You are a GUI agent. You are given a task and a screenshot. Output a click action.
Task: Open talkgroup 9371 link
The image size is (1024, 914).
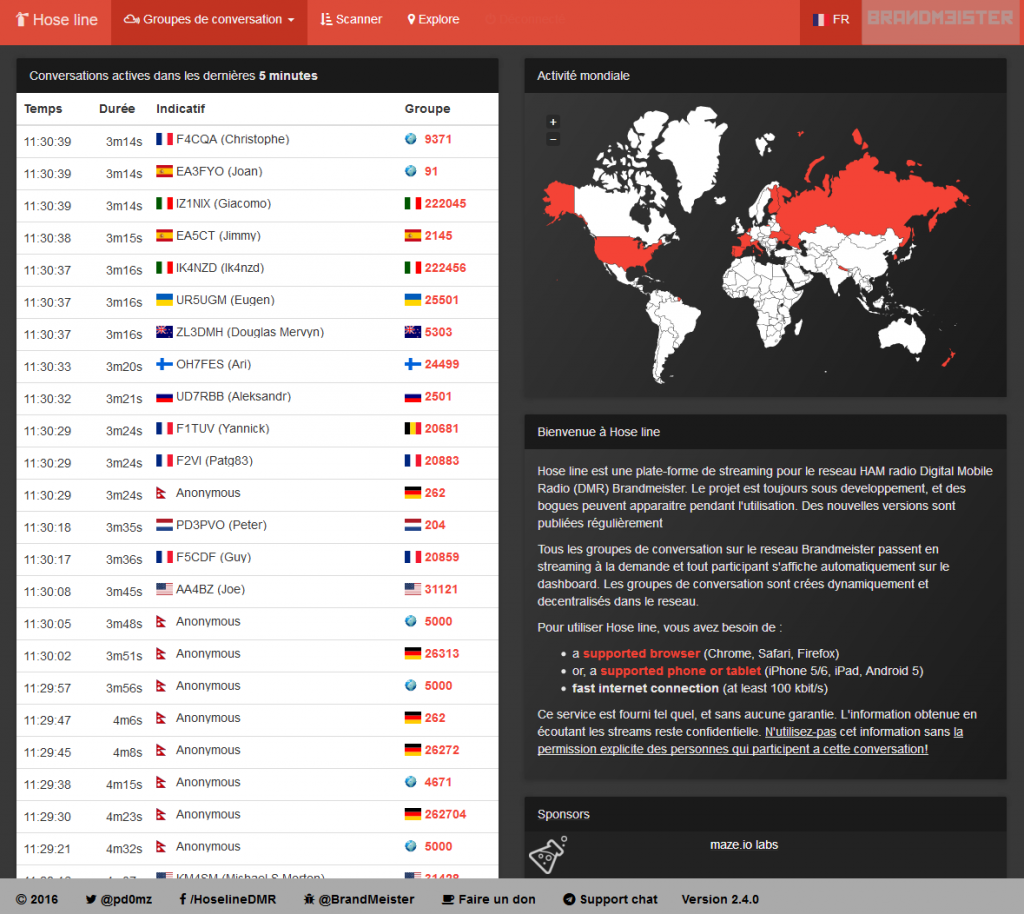[438, 139]
